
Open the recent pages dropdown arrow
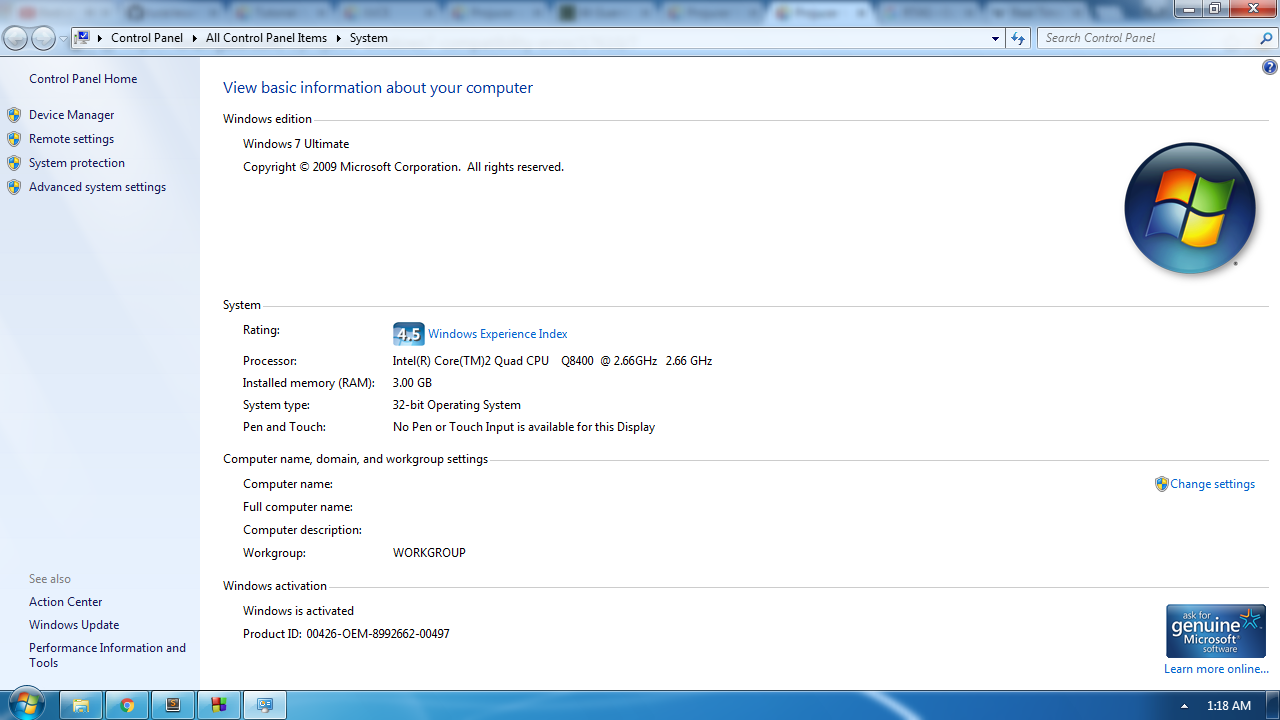tap(63, 39)
